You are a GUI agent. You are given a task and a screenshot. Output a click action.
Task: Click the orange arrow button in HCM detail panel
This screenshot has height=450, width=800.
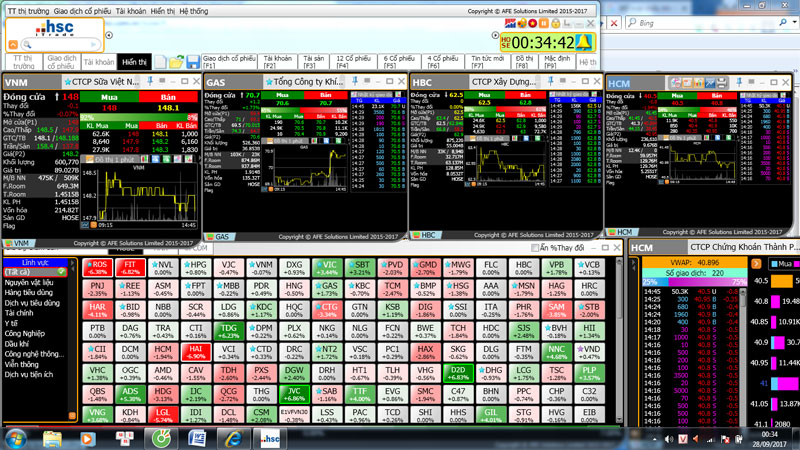pyautogui.click(x=756, y=264)
